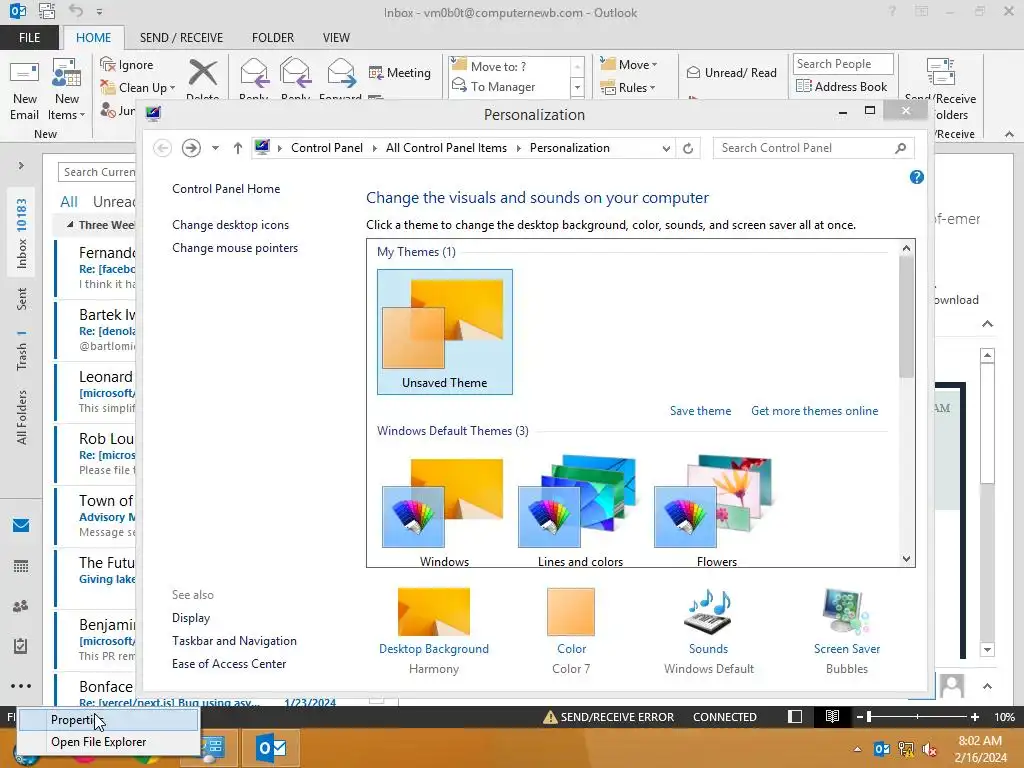Click Get more themes online link
The width and height of the screenshot is (1024, 768).
[814, 411]
